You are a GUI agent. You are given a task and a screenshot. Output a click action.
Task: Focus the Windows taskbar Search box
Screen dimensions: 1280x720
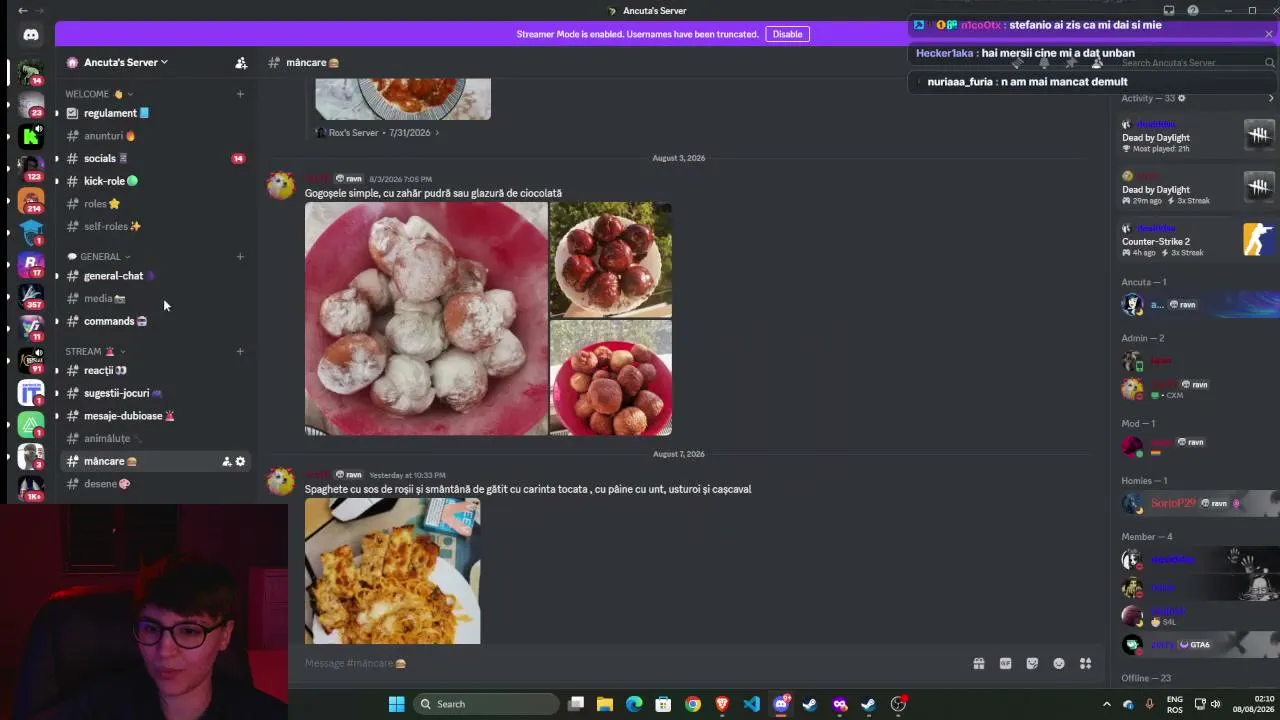point(485,704)
